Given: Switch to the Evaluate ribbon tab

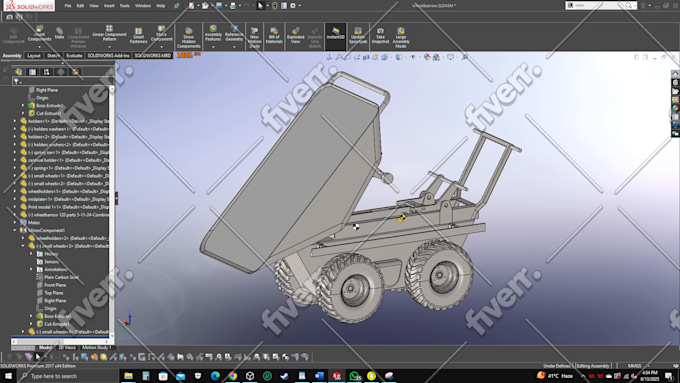Looking at the screenshot, I should tap(74, 56).
